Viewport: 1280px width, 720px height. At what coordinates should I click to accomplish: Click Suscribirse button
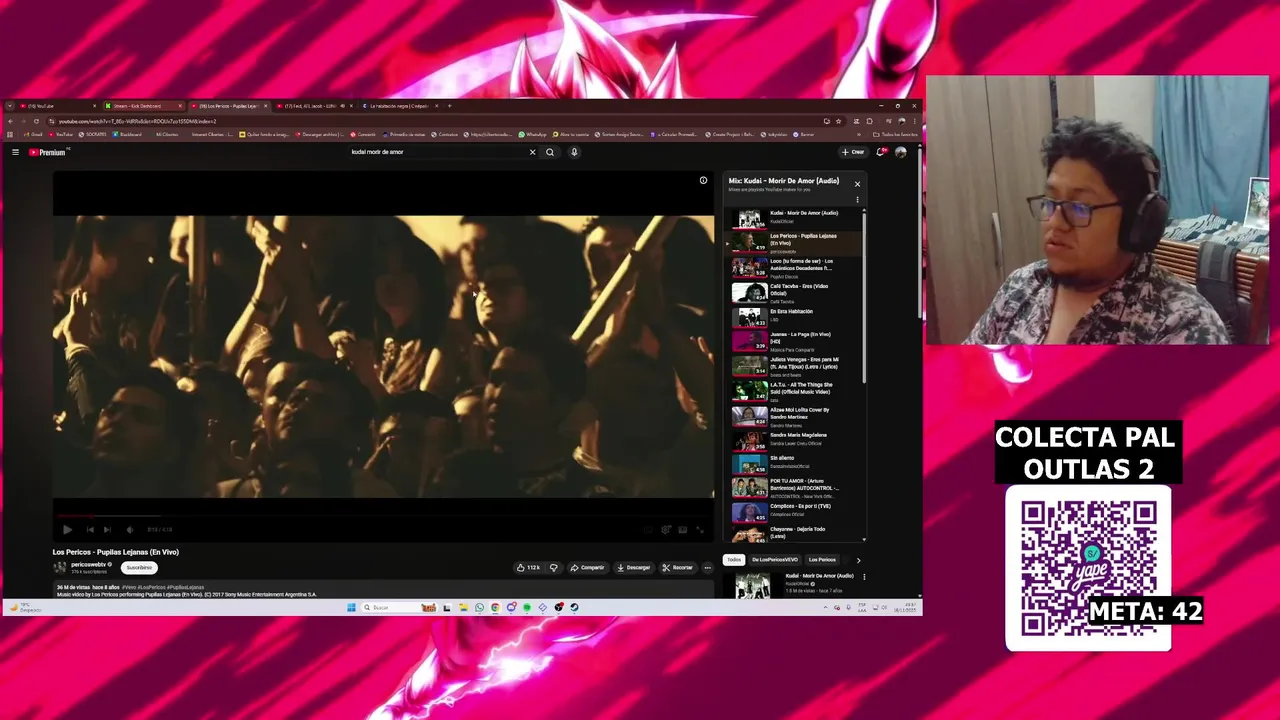(139, 567)
